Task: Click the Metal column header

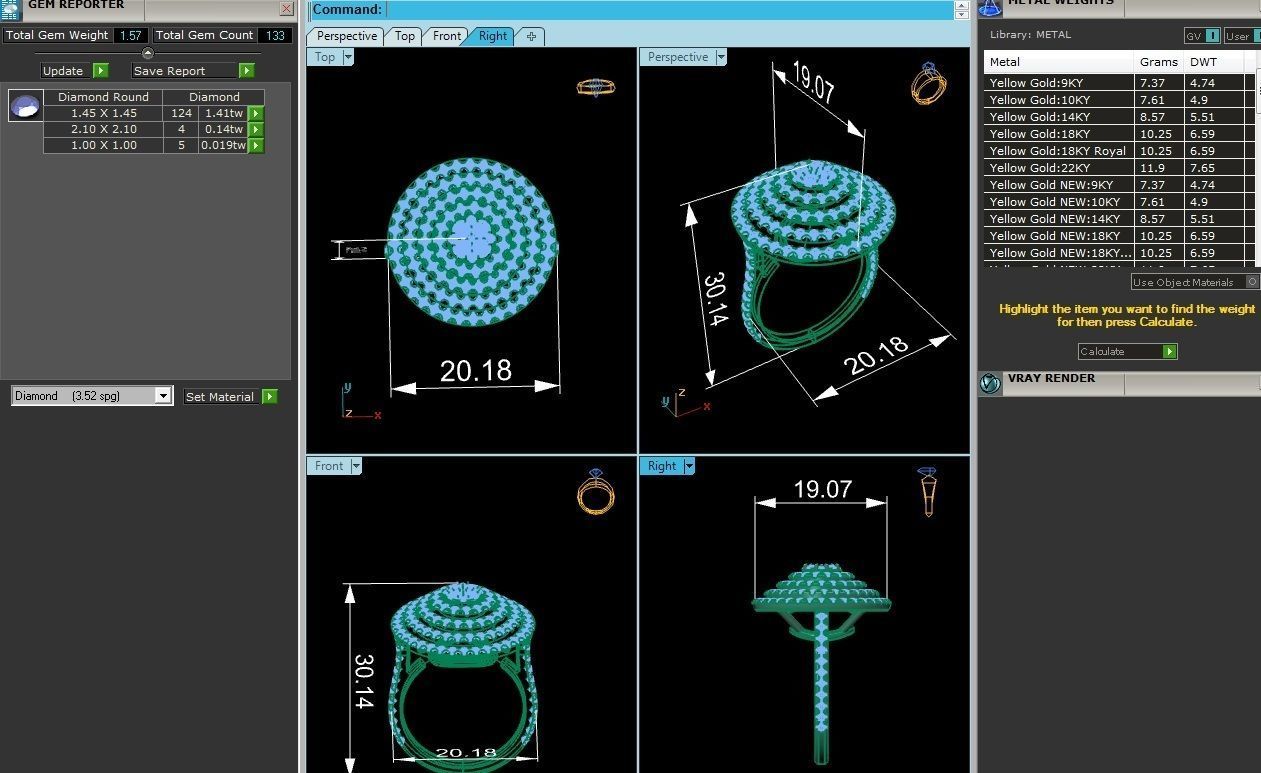Action: pyautogui.click(x=1059, y=62)
